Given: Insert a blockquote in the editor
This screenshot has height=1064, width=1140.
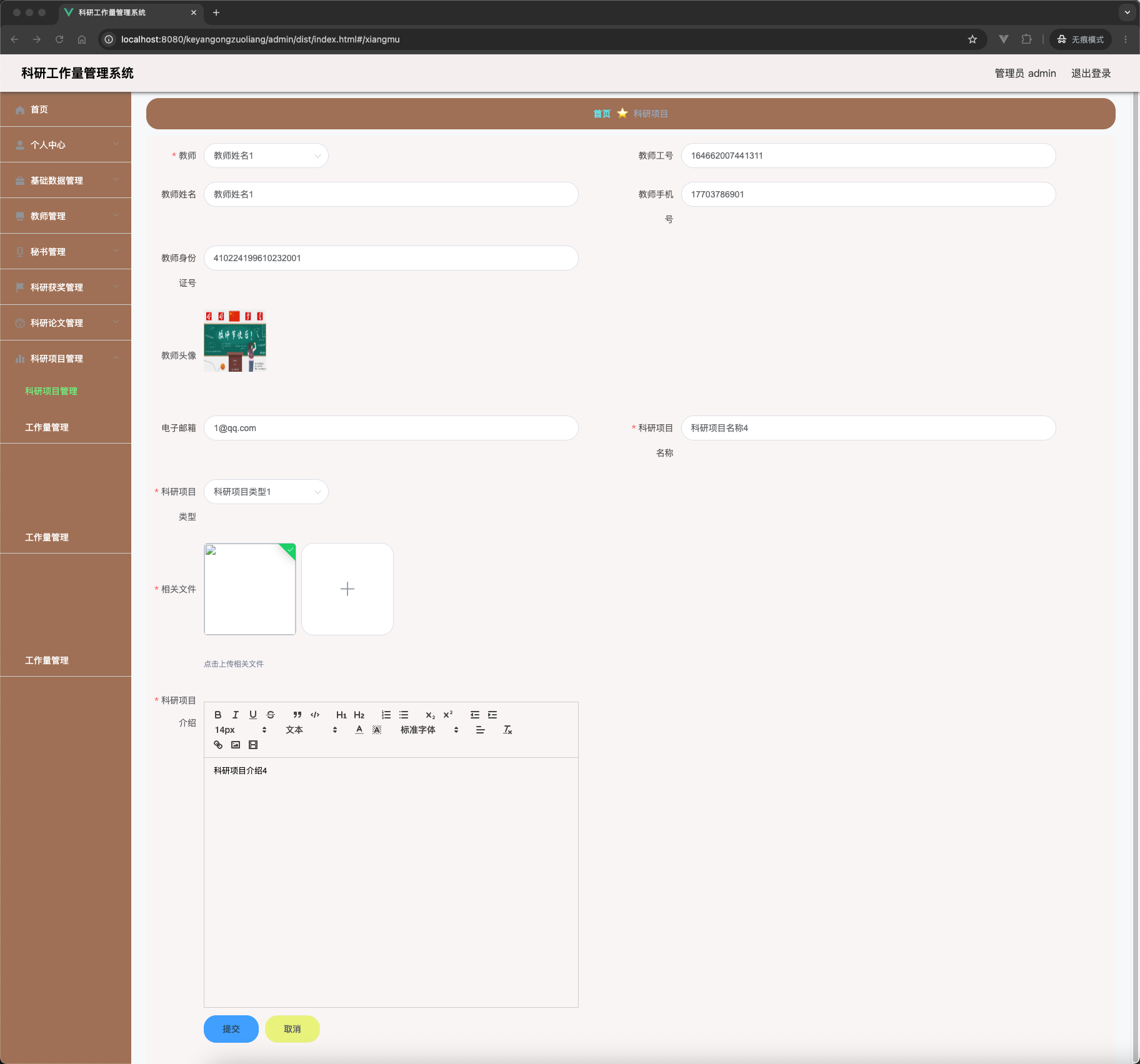Looking at the screenshot, I should click(x=297, y=715).
